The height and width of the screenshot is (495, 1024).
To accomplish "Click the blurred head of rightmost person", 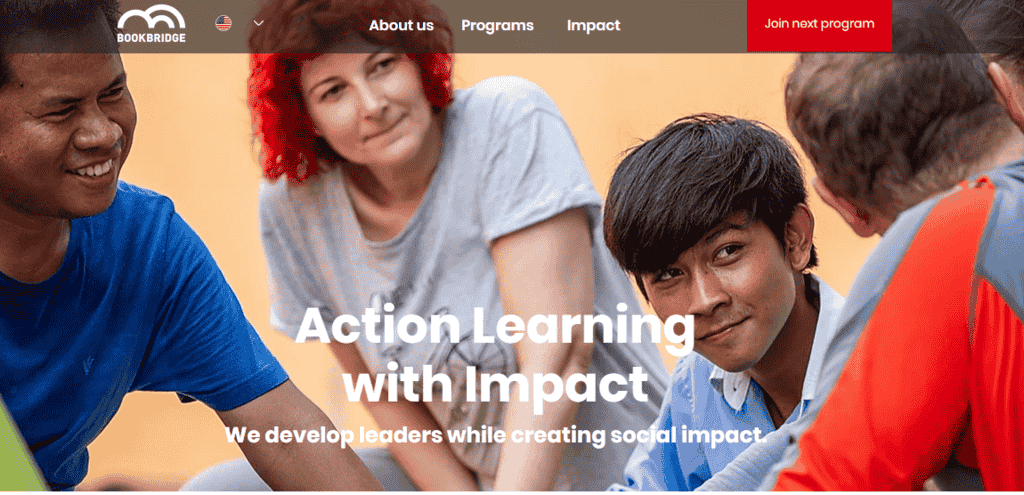I will click(888, 131).
